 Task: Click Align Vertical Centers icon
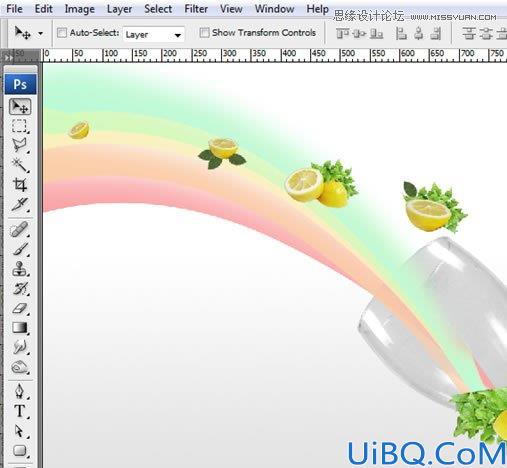click(359, 34)
